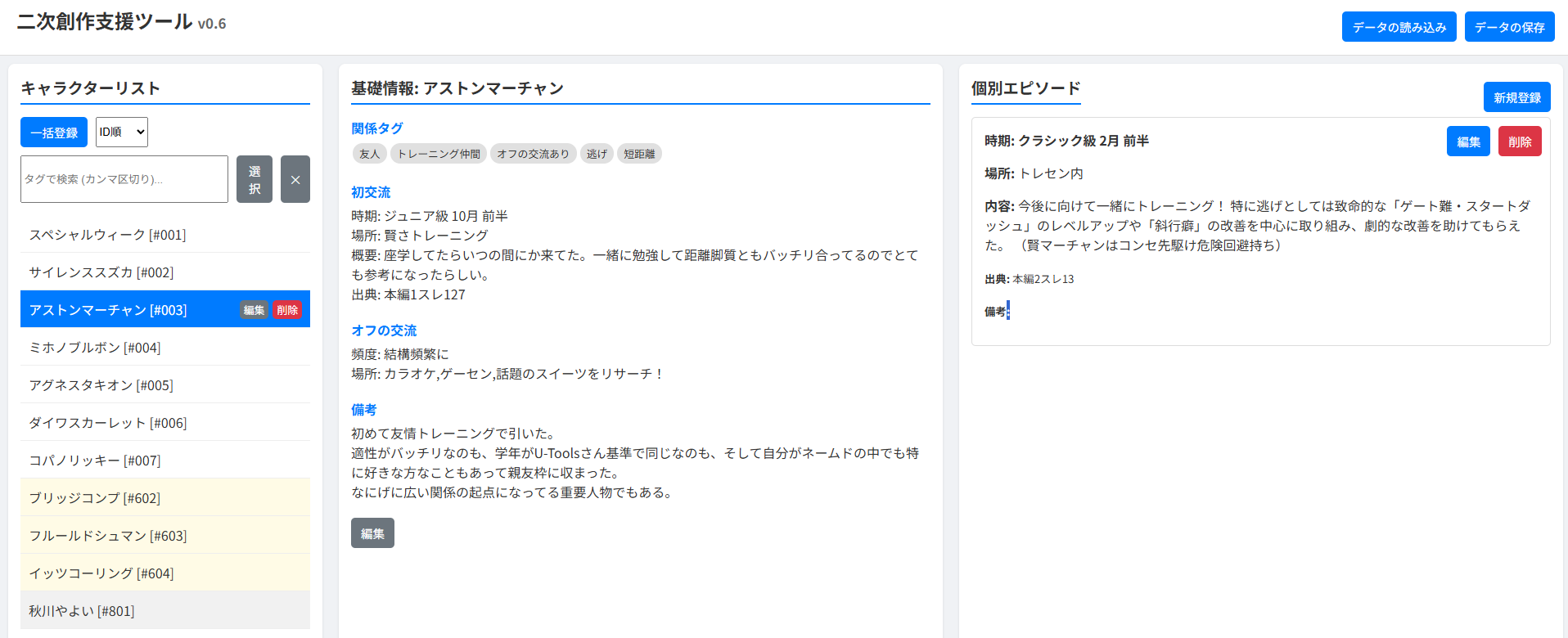Image resolution: width=1568 pixels, height=638 pixels.
Task: Select スペシャルウィーク [#001] in character list
Action: (x=107, y=235)
